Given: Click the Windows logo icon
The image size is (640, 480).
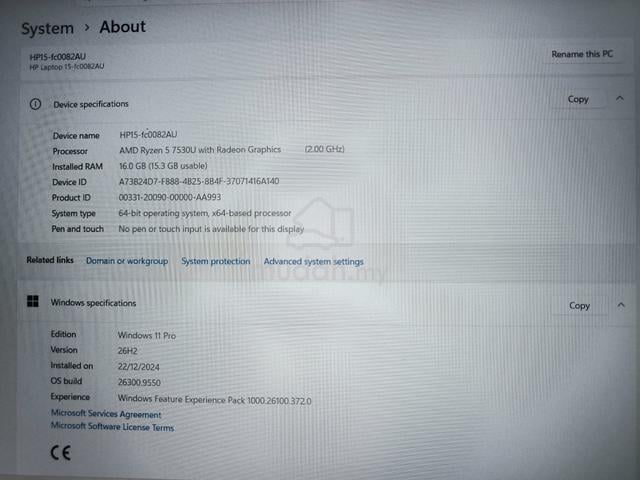Looking at the screenshot, I should [x=33, y=302].
